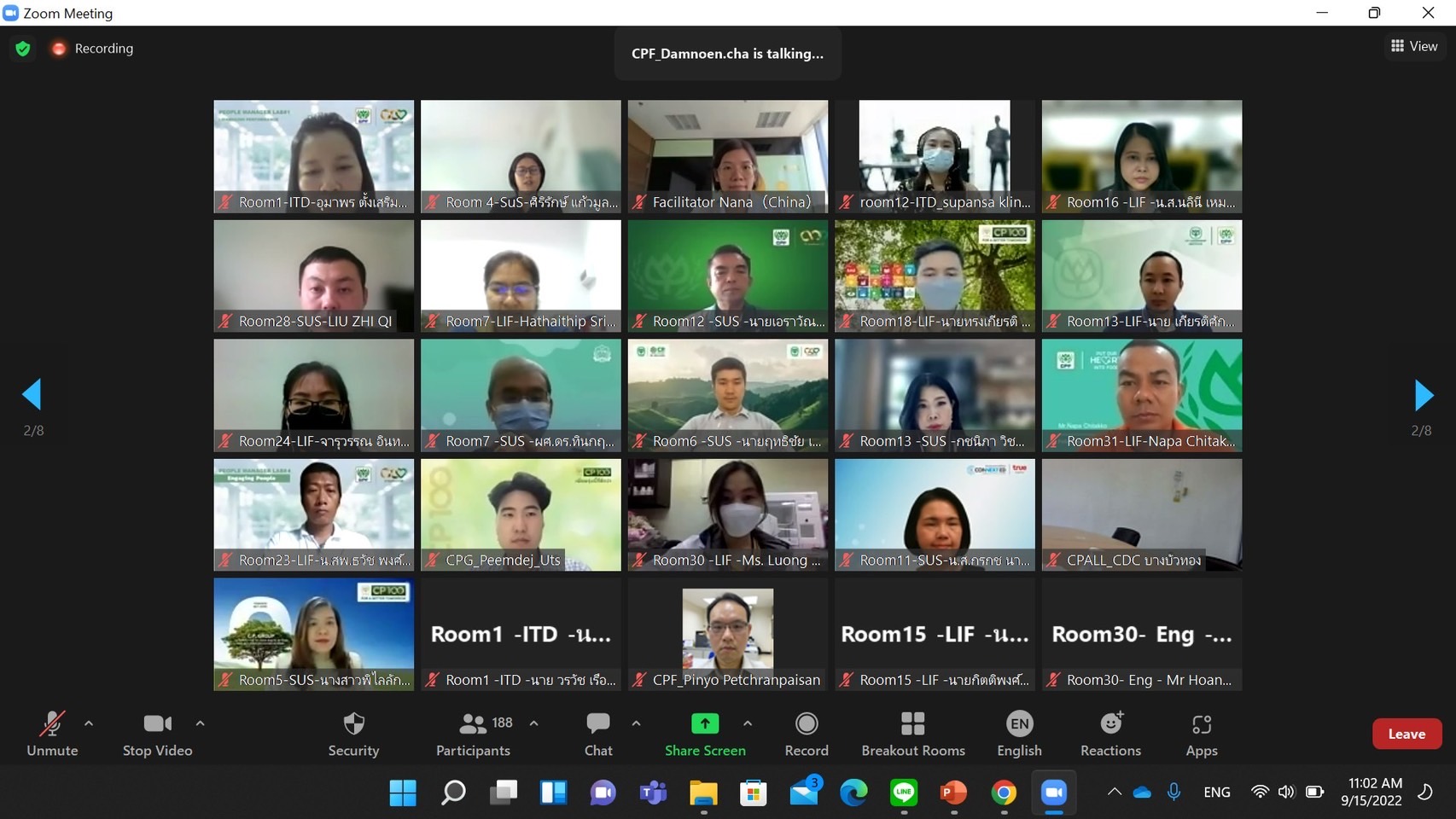Viewport: 1456px width, 819px height.
Task: Expand the arrow next to Participants
Action: pyautogui.click(x=533, y=723)
